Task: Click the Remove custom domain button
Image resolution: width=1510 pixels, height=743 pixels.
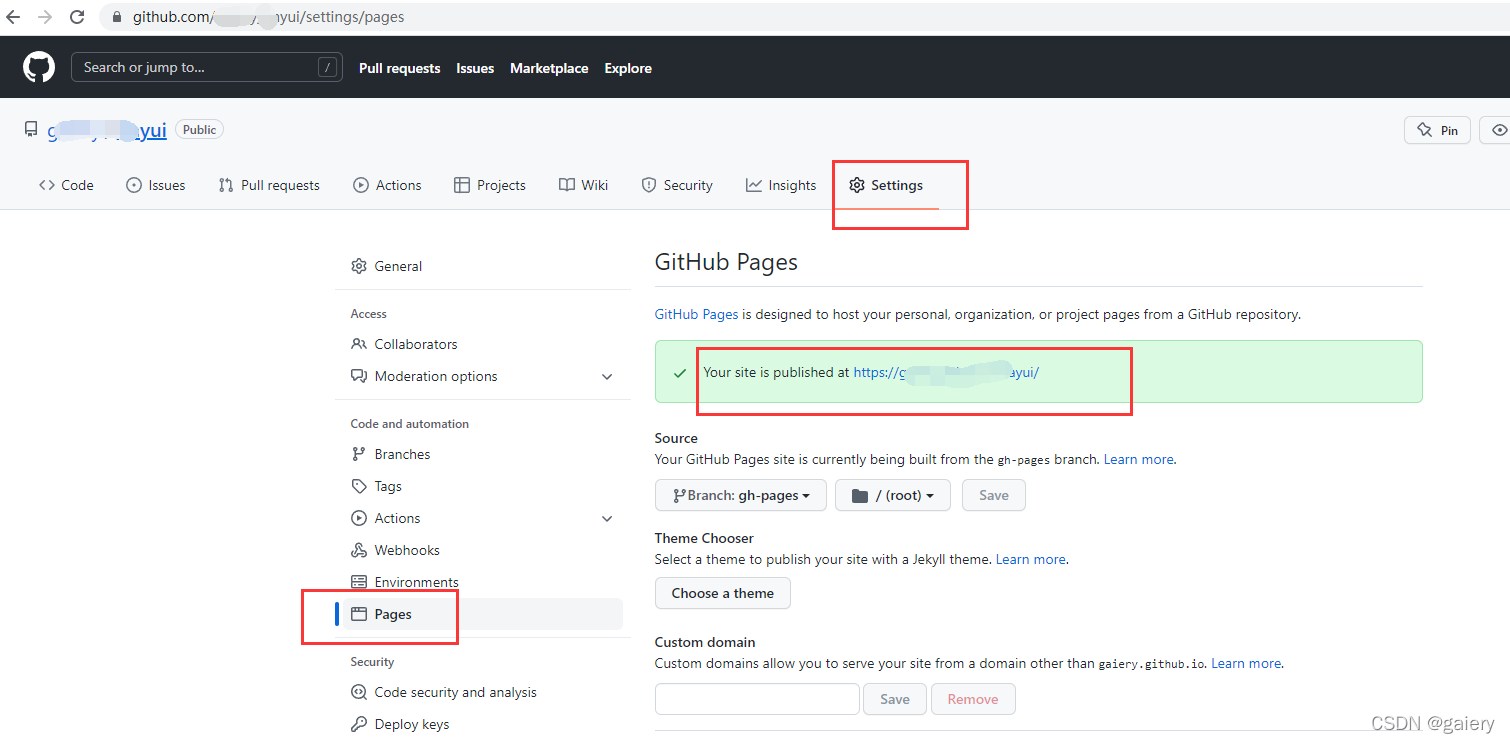Action: point(973,699)
